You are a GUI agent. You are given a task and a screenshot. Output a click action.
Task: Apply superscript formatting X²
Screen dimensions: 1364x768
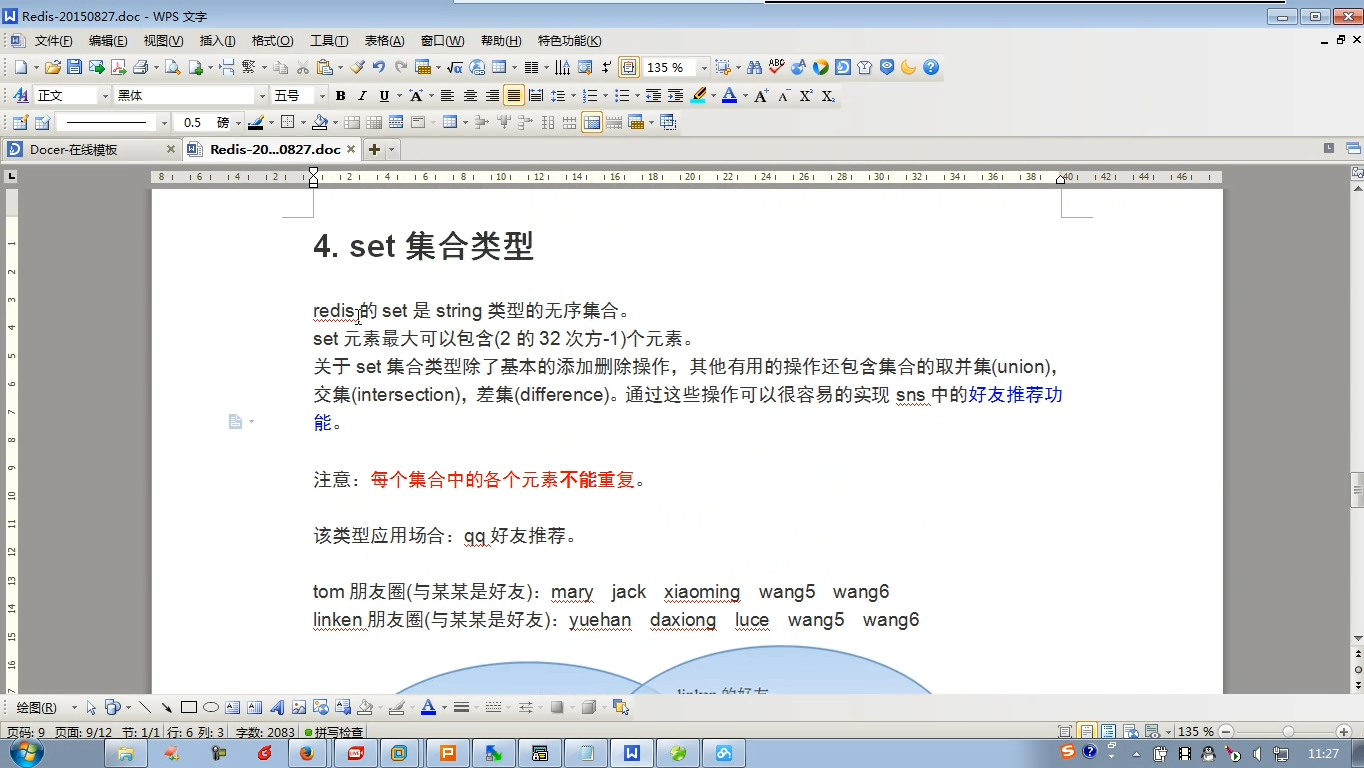(806, 96)
